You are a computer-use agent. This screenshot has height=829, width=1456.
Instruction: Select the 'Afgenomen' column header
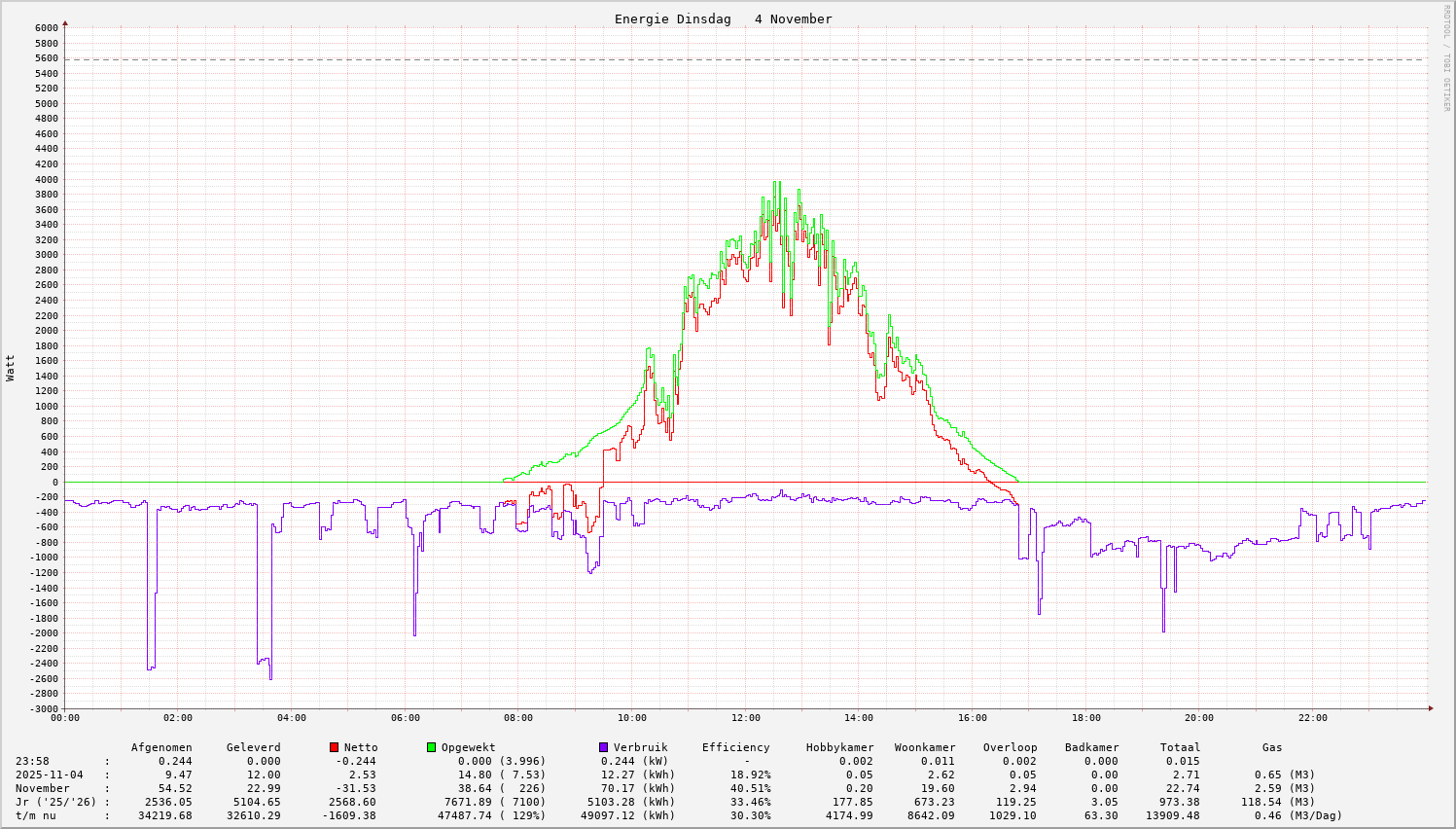click(161, 747)
